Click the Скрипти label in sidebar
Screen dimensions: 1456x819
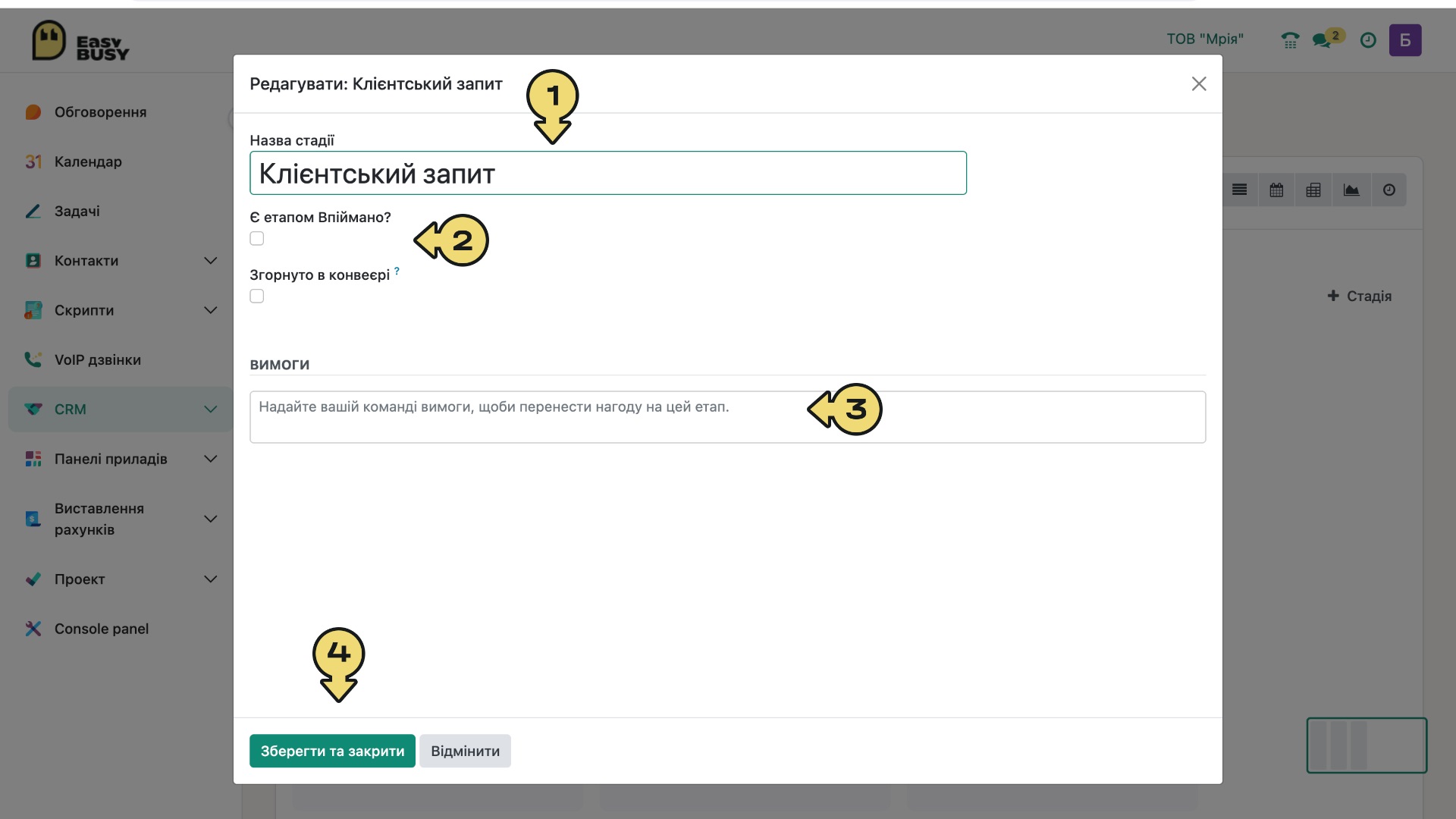pyautogui.click(x=84, y=310)
